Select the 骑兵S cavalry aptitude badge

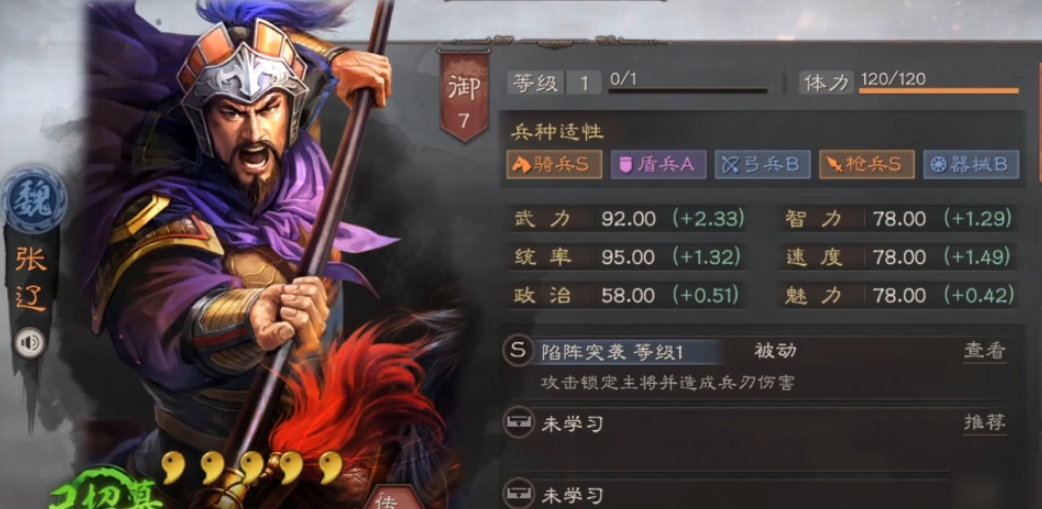[554, 164]
